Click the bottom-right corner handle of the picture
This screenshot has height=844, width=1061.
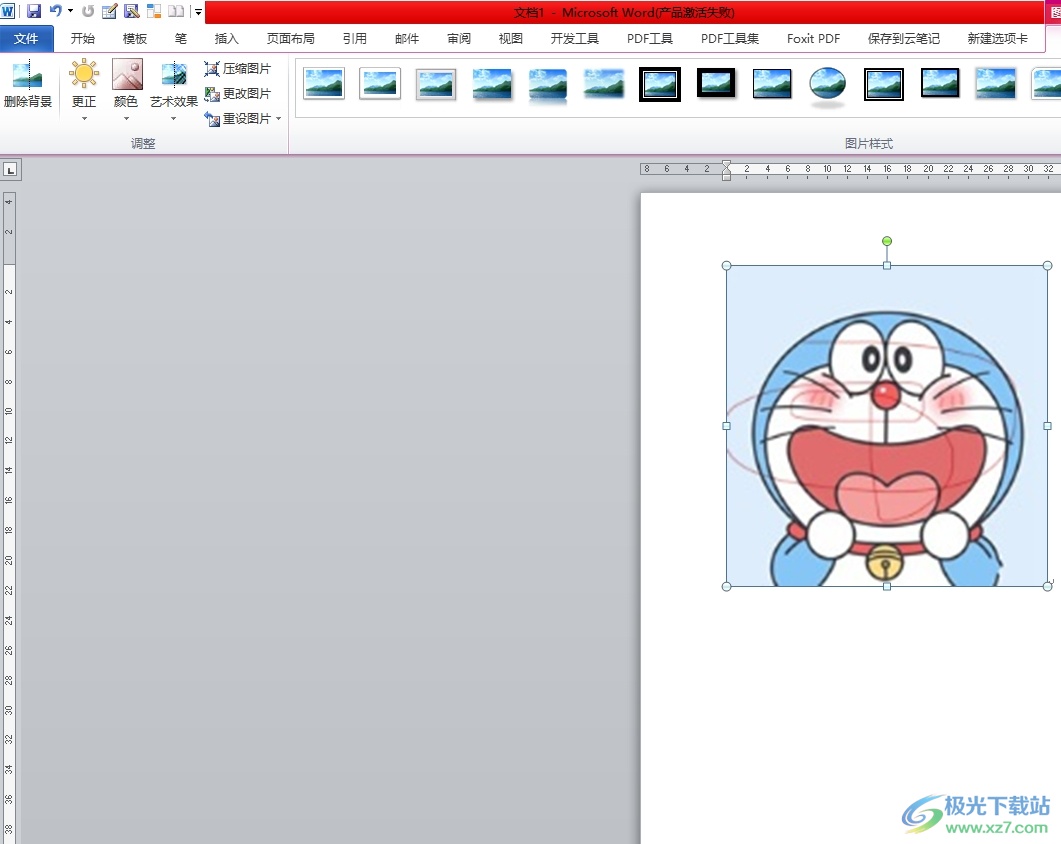tap(1047, 587)
